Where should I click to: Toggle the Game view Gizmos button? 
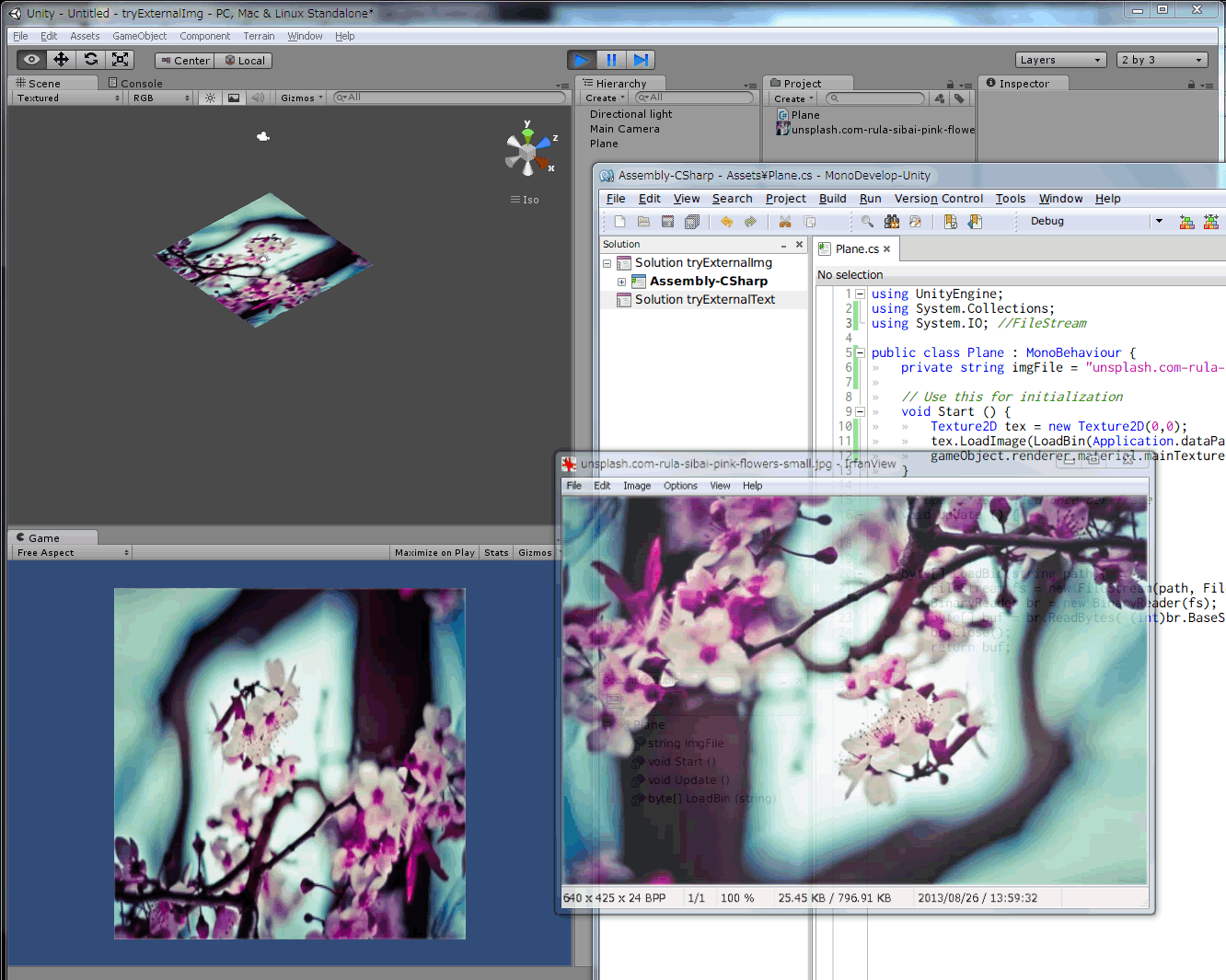(535, 552)
